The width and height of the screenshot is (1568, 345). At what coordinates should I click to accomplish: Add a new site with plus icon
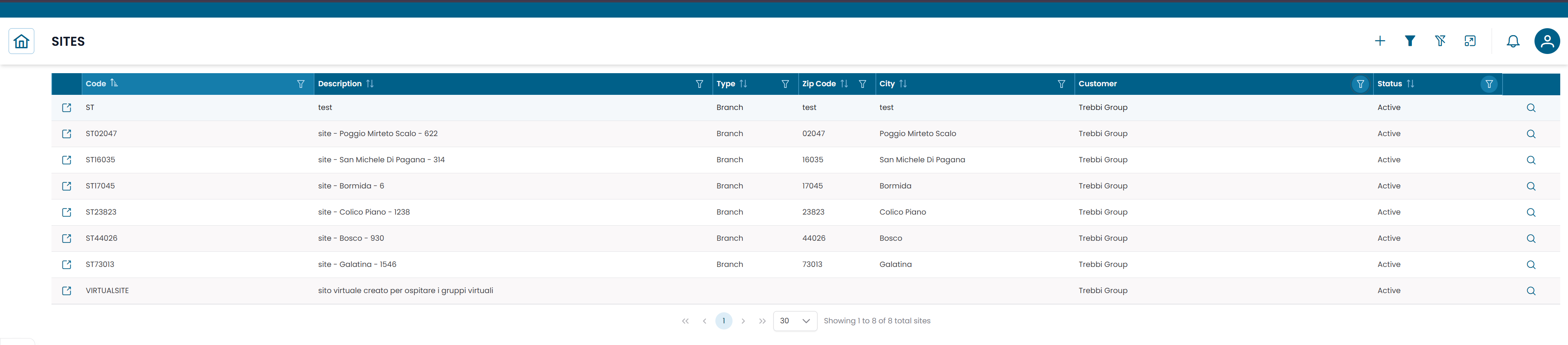point(1380,41)
